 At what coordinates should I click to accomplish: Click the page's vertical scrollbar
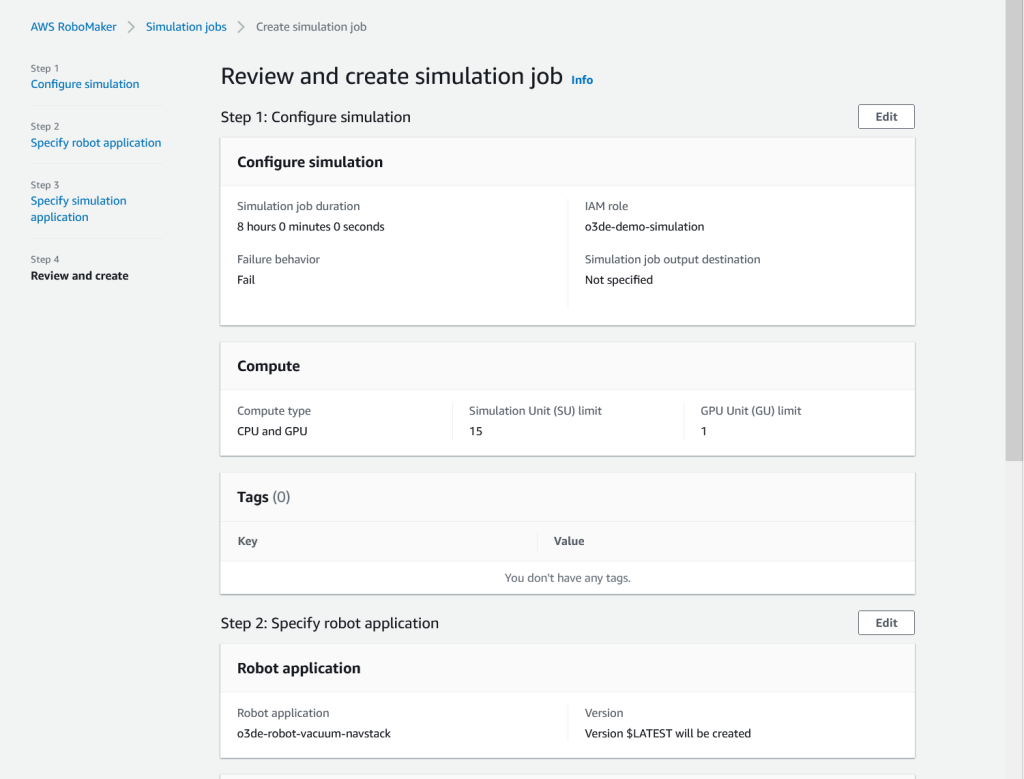(1014, 230)
